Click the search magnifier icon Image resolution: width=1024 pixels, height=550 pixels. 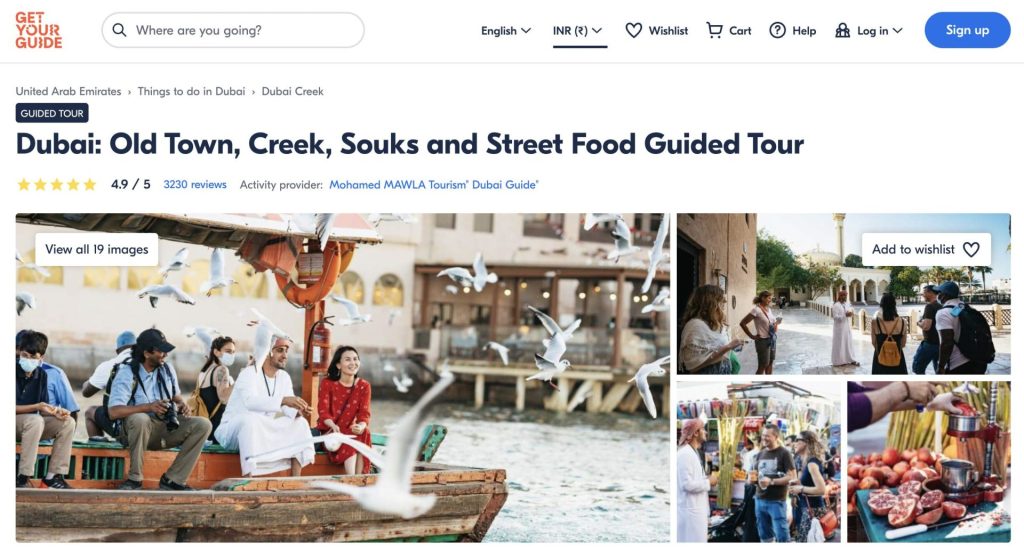tap(120, 30)
